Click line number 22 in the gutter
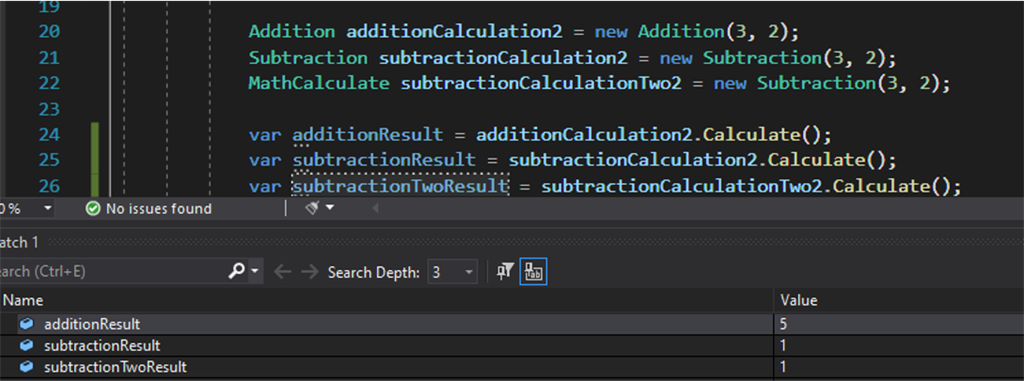Viewport: 1024px width, 381px height. (48, 83)
